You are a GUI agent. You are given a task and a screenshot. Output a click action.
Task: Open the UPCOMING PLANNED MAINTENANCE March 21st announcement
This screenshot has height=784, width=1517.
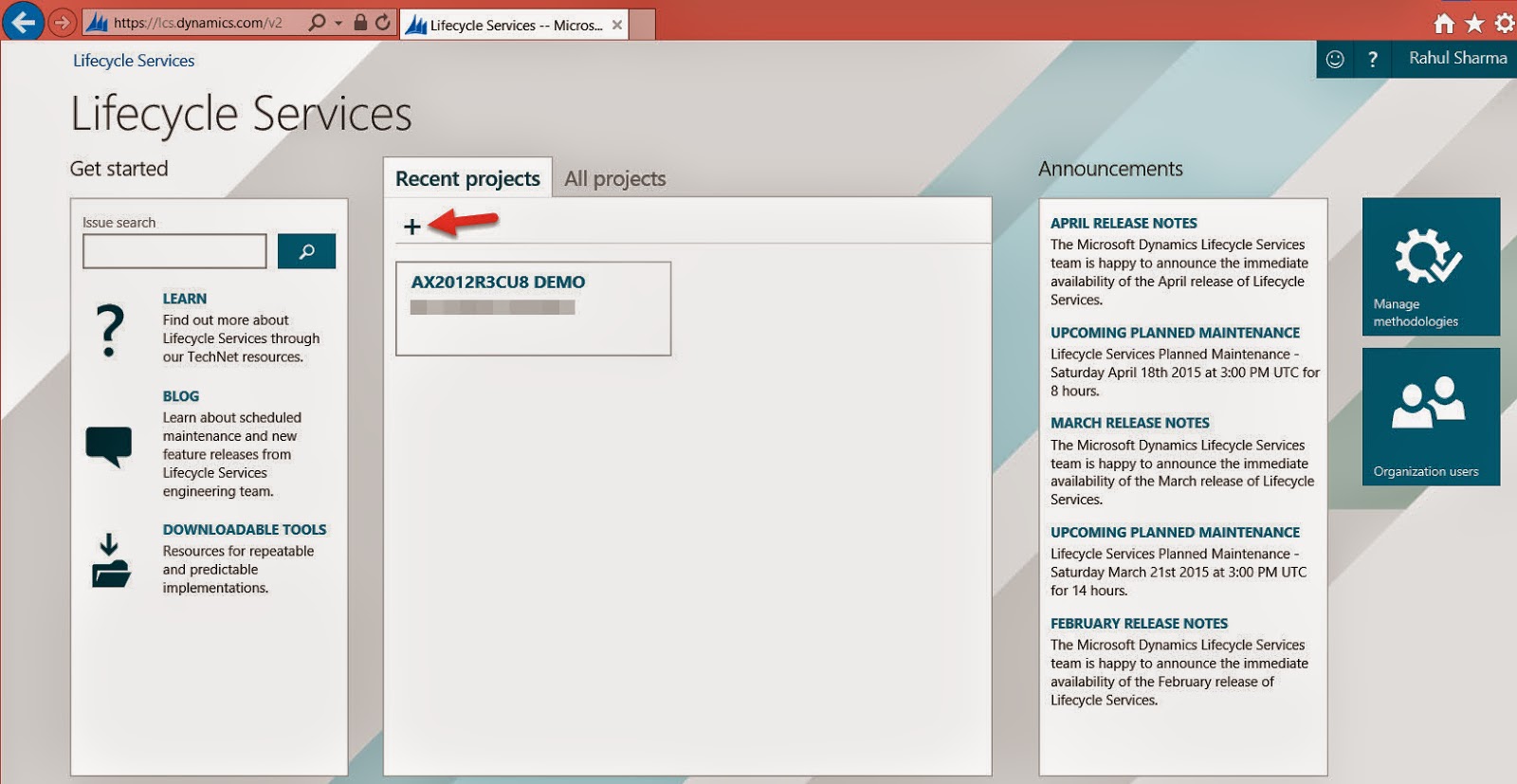1175,533
